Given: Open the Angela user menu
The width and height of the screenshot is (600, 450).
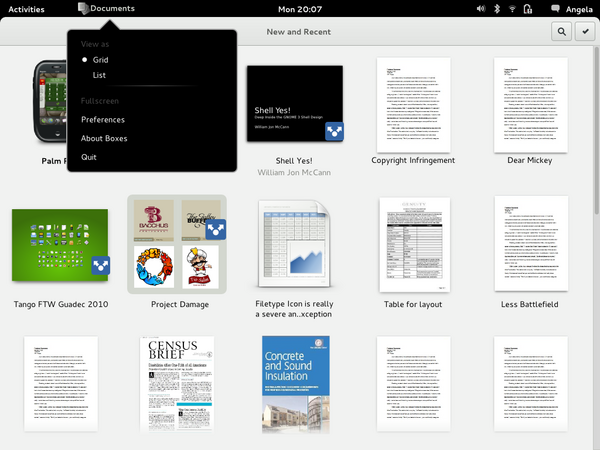Looking at the screenshot, I should click(x=579, y=9).
